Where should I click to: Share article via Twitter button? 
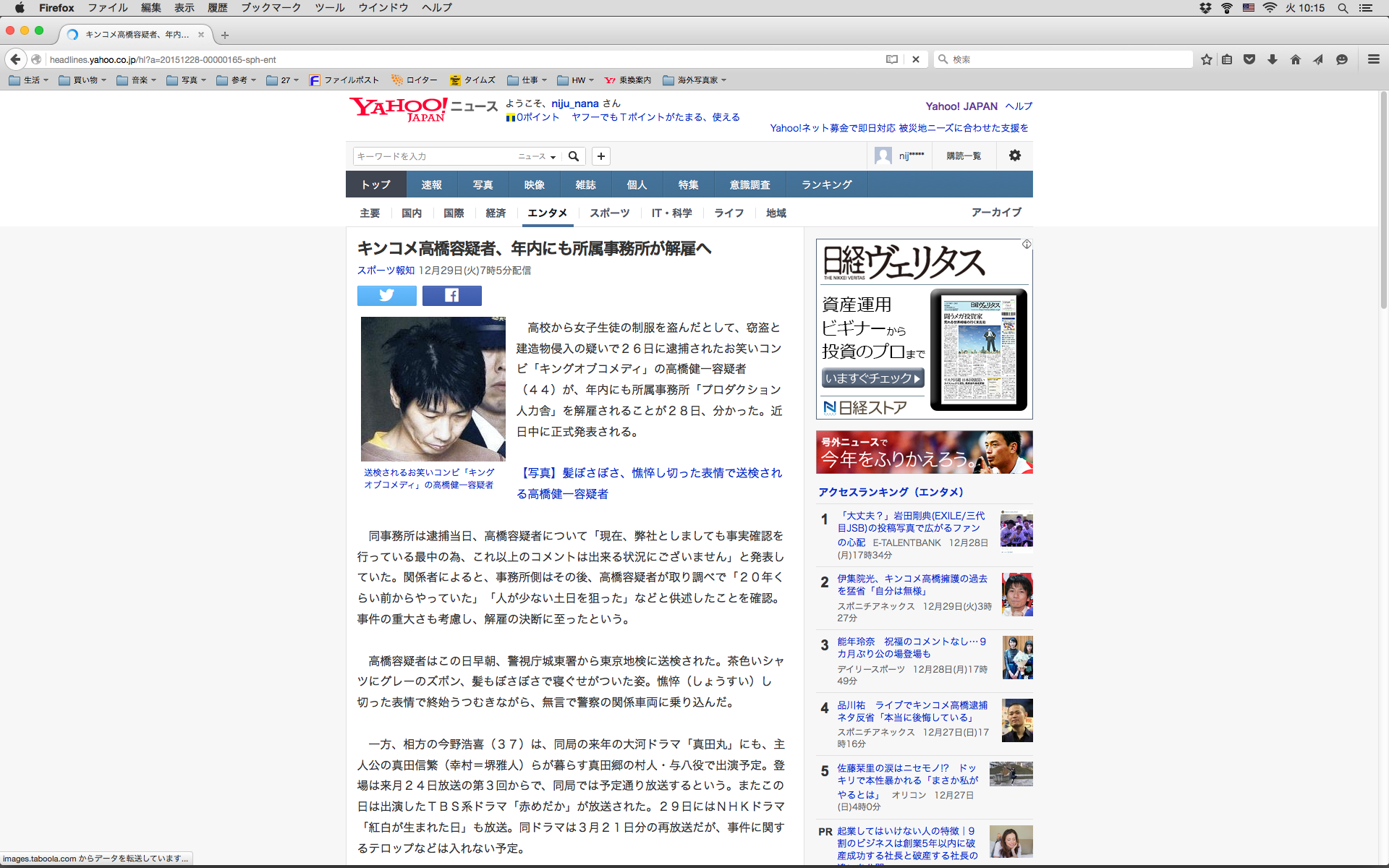(x=386, y=295)
